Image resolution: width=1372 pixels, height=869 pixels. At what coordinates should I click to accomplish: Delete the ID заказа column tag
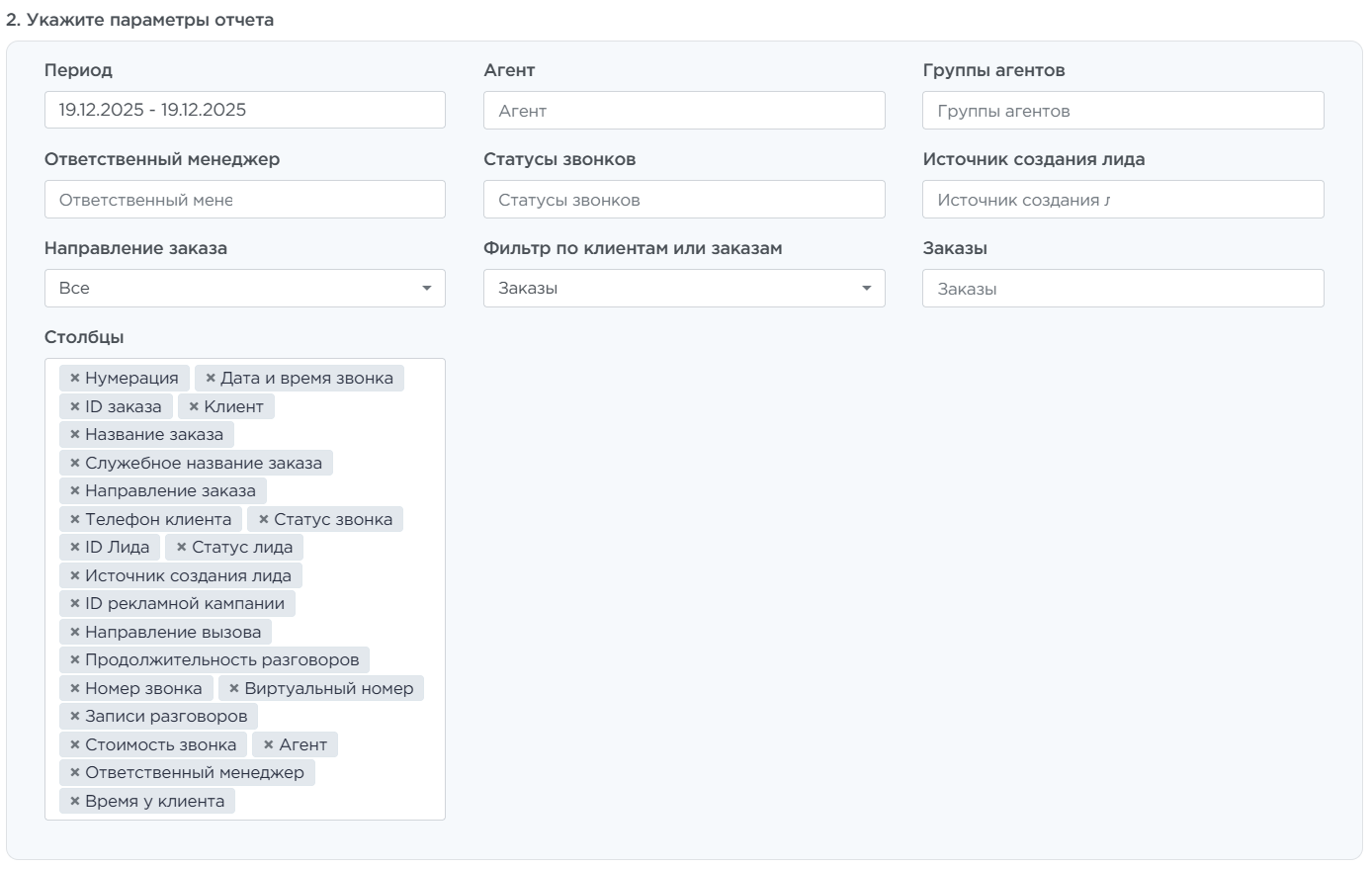pos(74,406)
